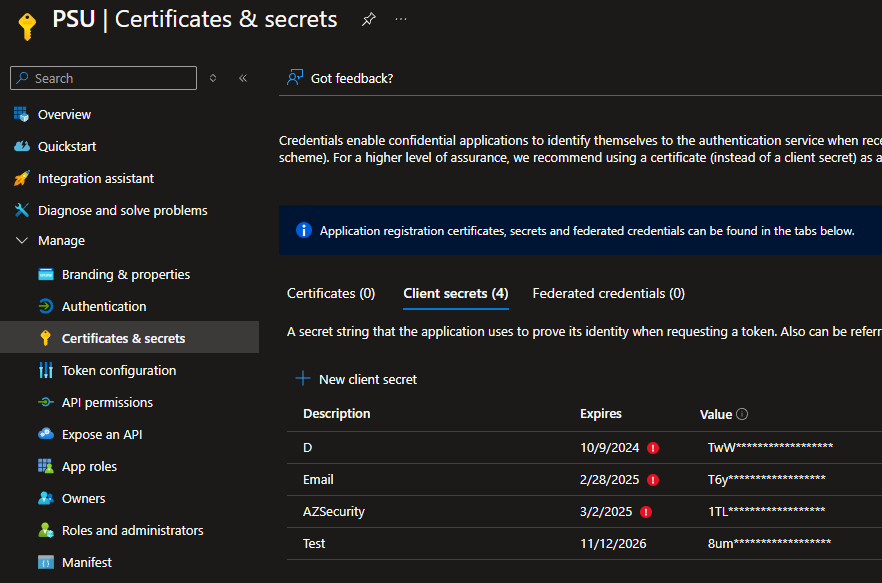Viewport: 882px width, 583px height.
Task: Click the blue info icon in banner
Action: coord(304,231)
